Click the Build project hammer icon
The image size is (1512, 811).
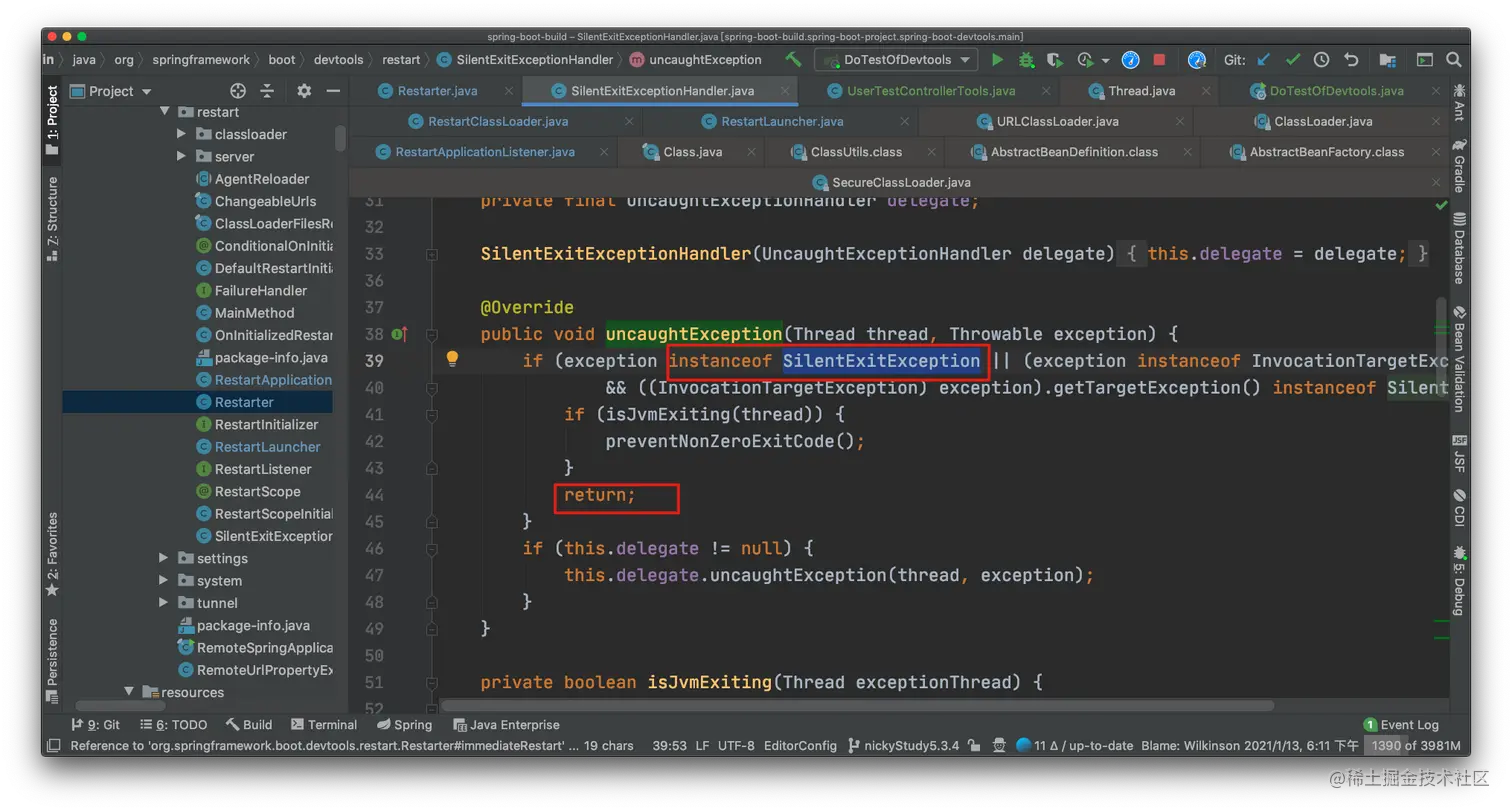pyautogui.click(x=793, y=60)
